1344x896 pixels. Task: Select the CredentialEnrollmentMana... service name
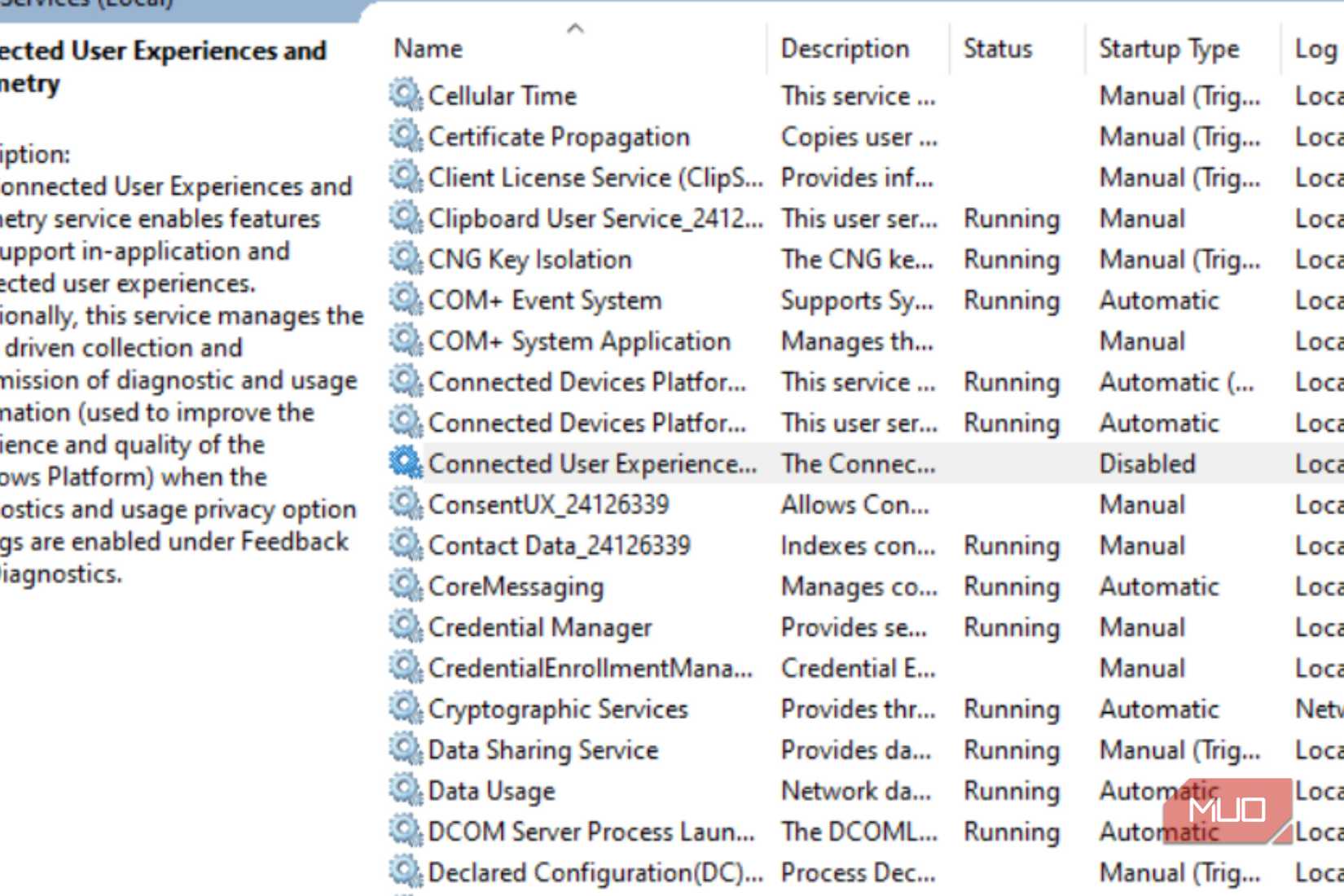click(590, 668)
